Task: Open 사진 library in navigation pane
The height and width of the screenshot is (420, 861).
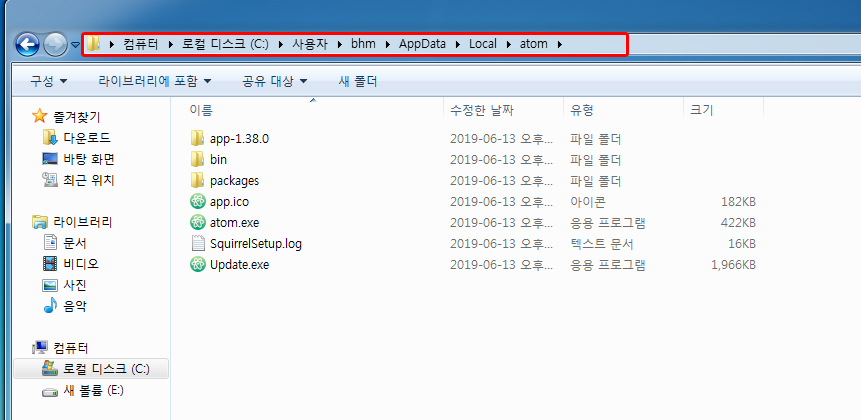Action: click(75, 285)
